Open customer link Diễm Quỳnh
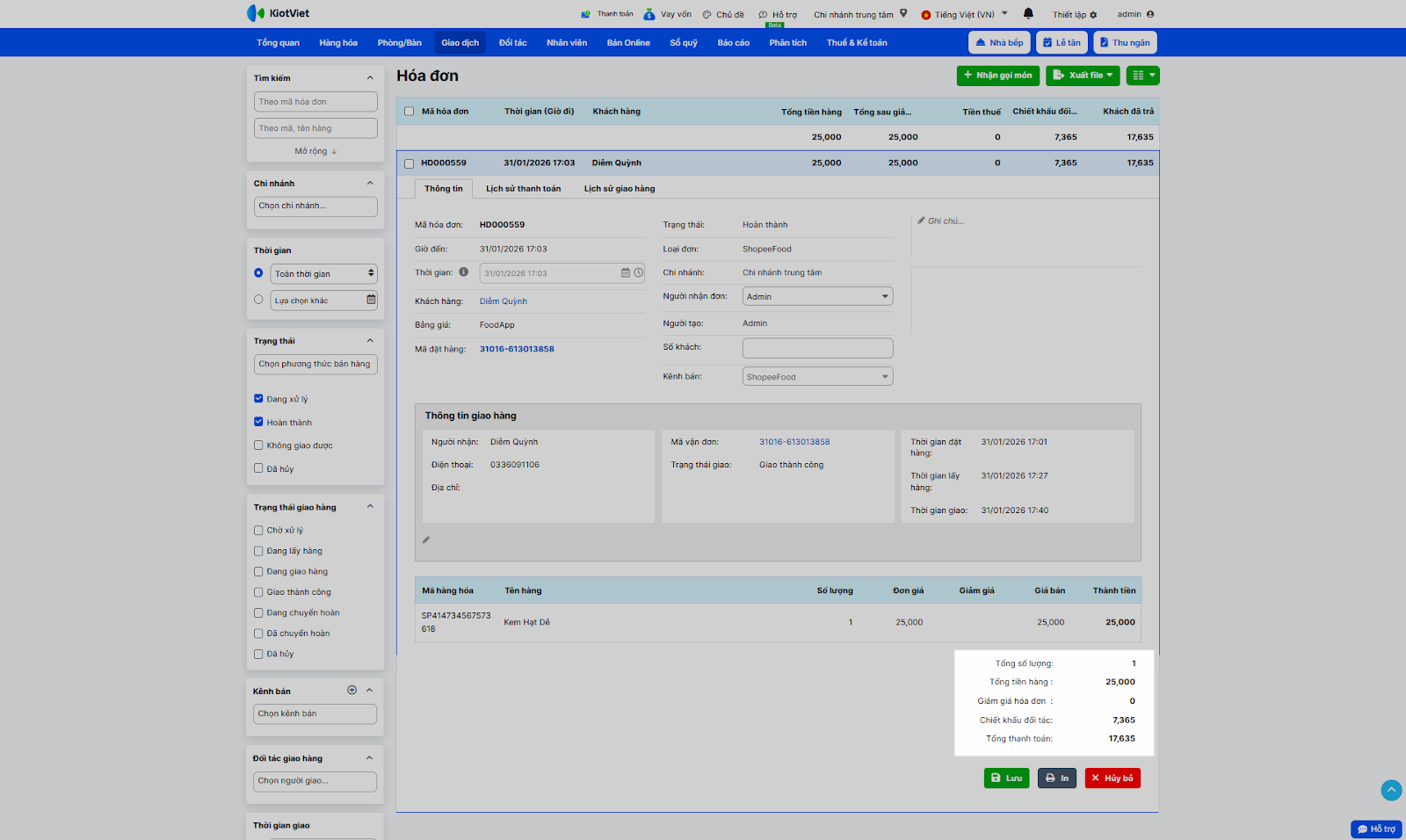Viewport: 1406px width, 840px height. [504, 301]
